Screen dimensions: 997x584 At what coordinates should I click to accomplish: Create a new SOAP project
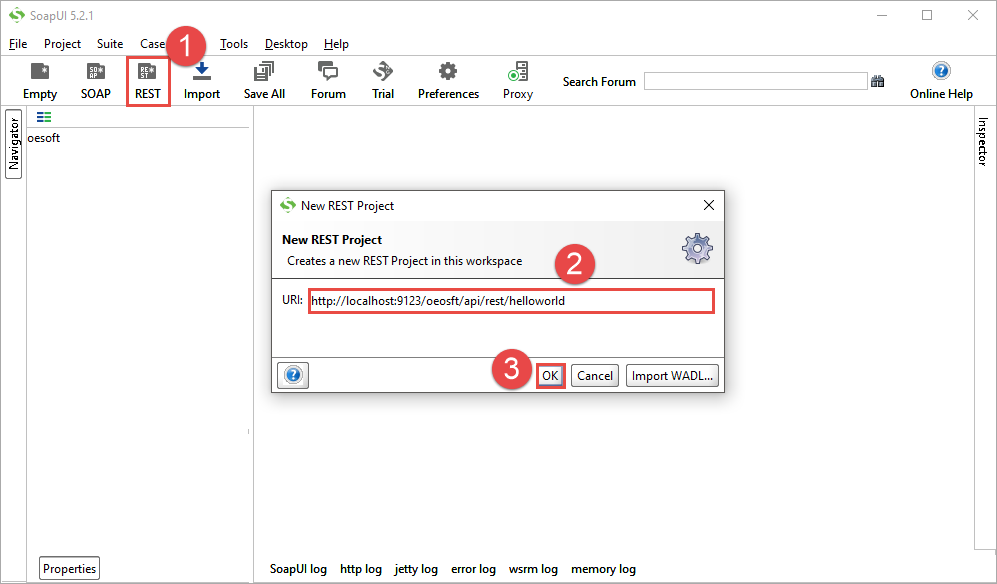tap(96, 81)
